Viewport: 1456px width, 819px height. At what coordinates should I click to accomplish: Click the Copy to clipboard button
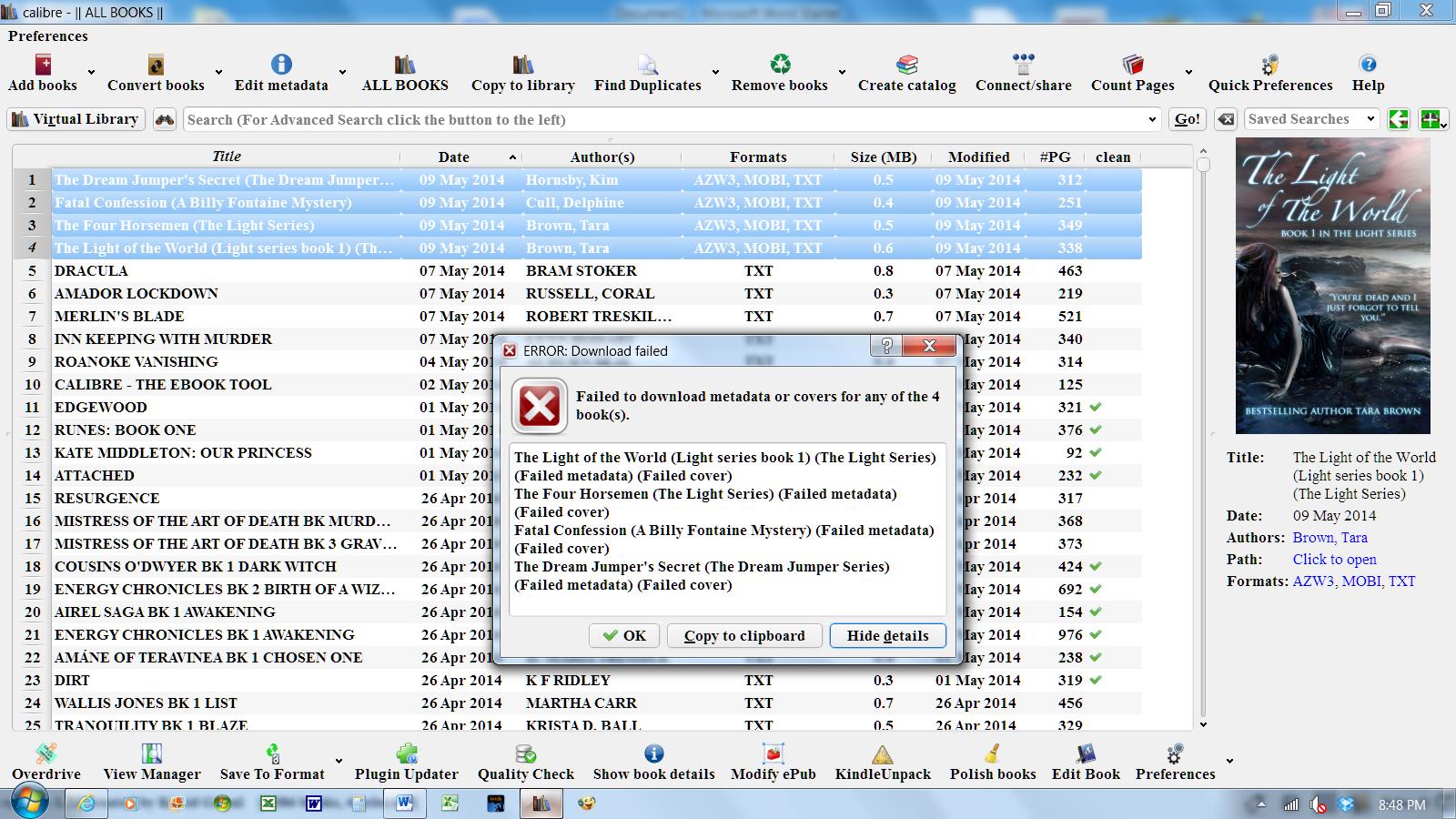(x=744, y=636)
